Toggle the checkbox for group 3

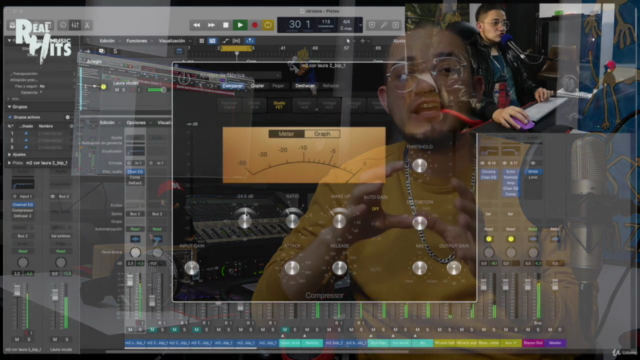[x=26, y=147]
